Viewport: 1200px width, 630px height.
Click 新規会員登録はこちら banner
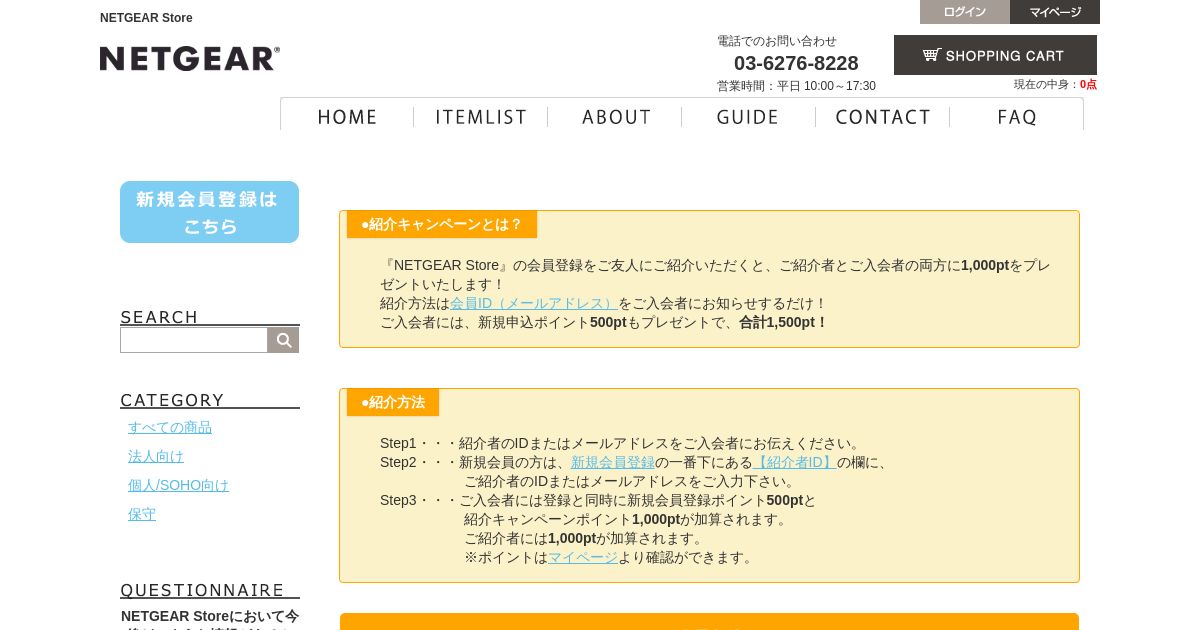point(209,212)
